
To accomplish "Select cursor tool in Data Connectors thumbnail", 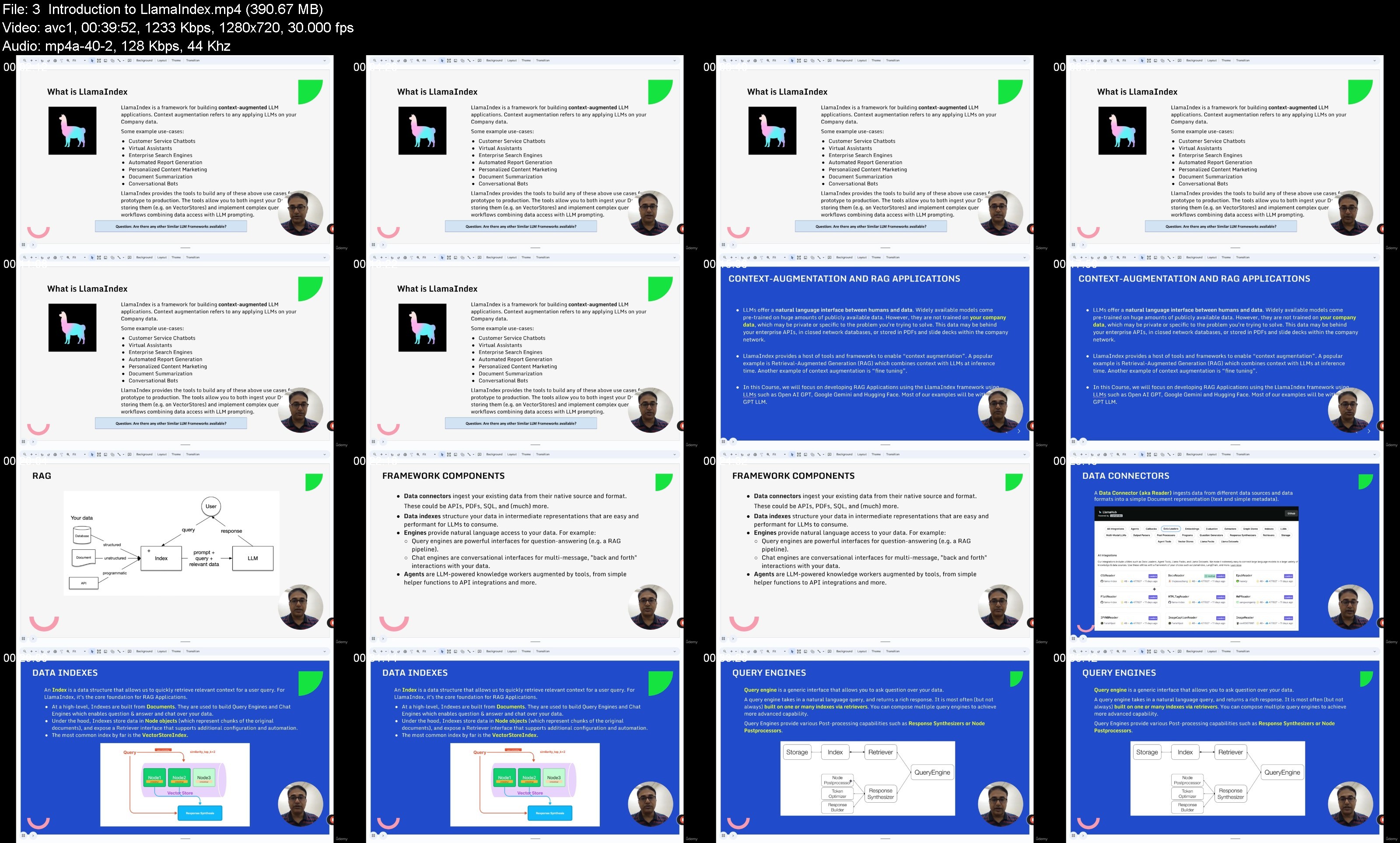I will (1143, 455).
